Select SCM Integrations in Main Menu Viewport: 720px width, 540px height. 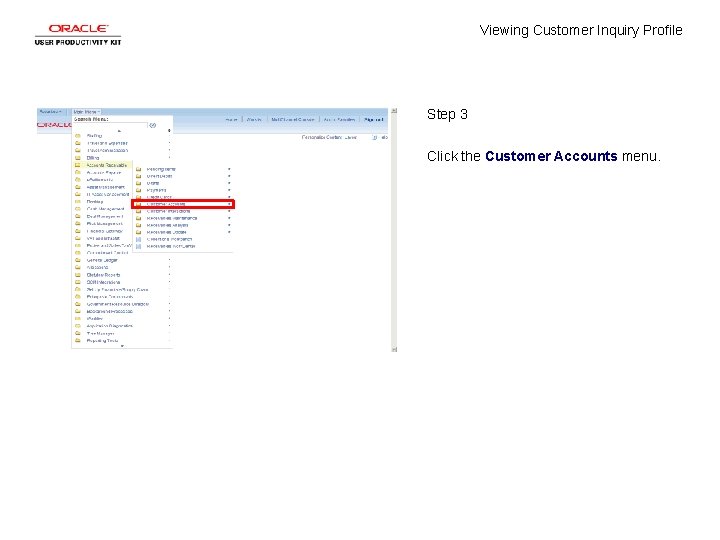pyautogui.click(x=103, y=282)
